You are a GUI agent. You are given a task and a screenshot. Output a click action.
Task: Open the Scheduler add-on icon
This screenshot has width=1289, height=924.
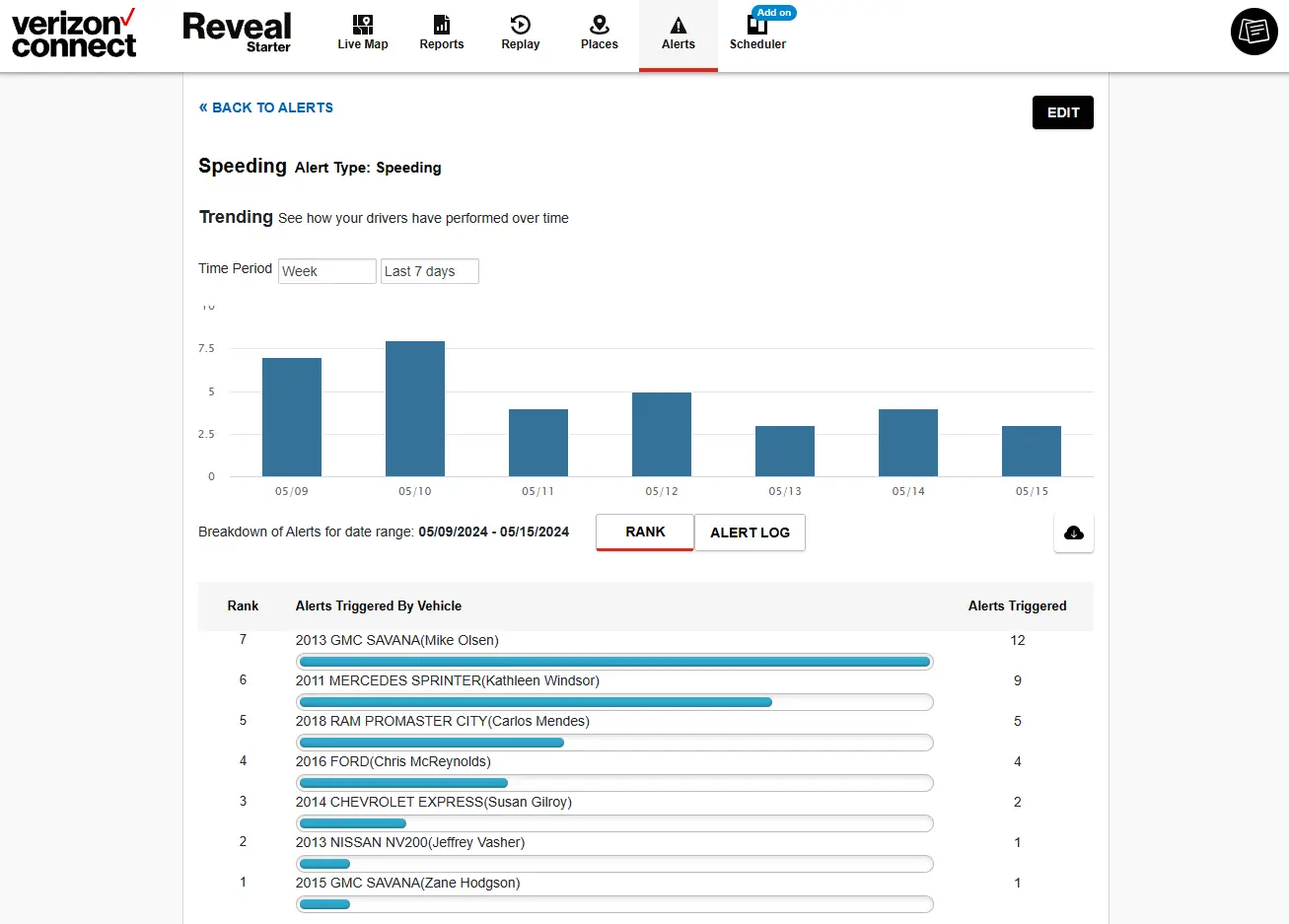[756, 27]
